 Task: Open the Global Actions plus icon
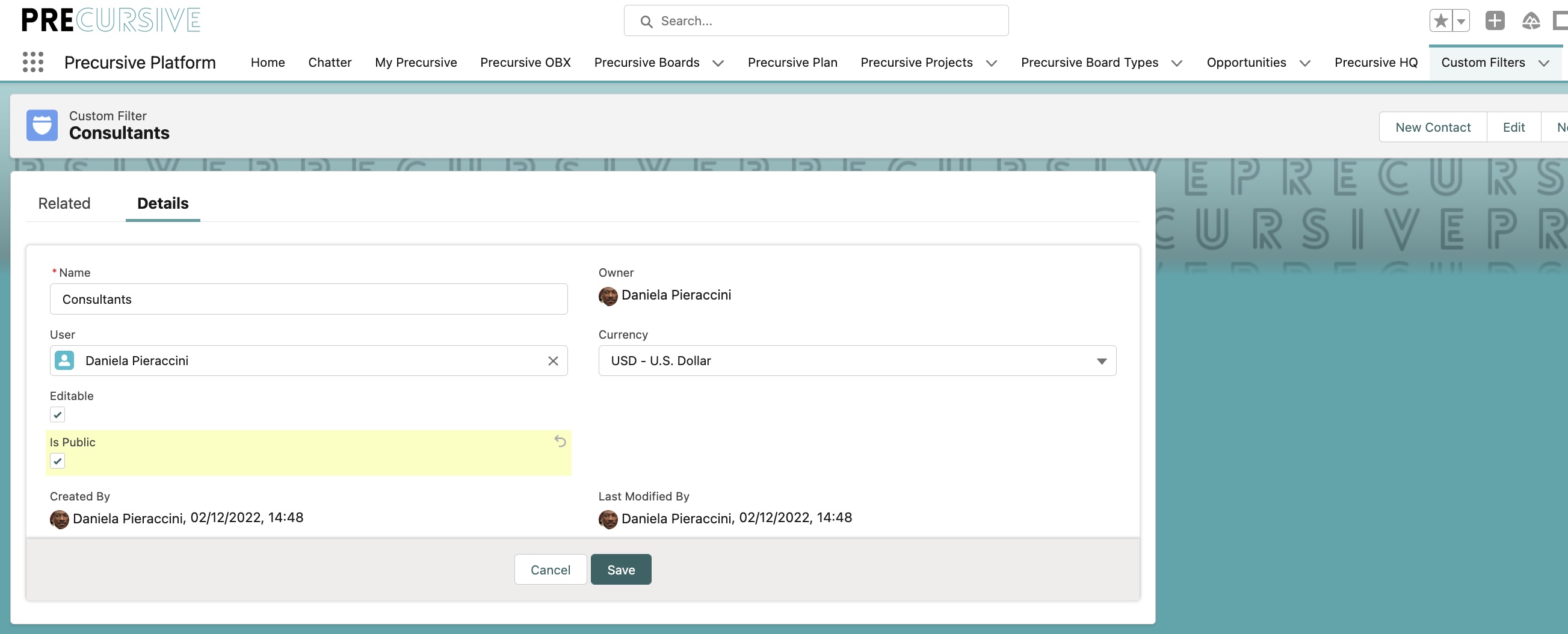1496,20
